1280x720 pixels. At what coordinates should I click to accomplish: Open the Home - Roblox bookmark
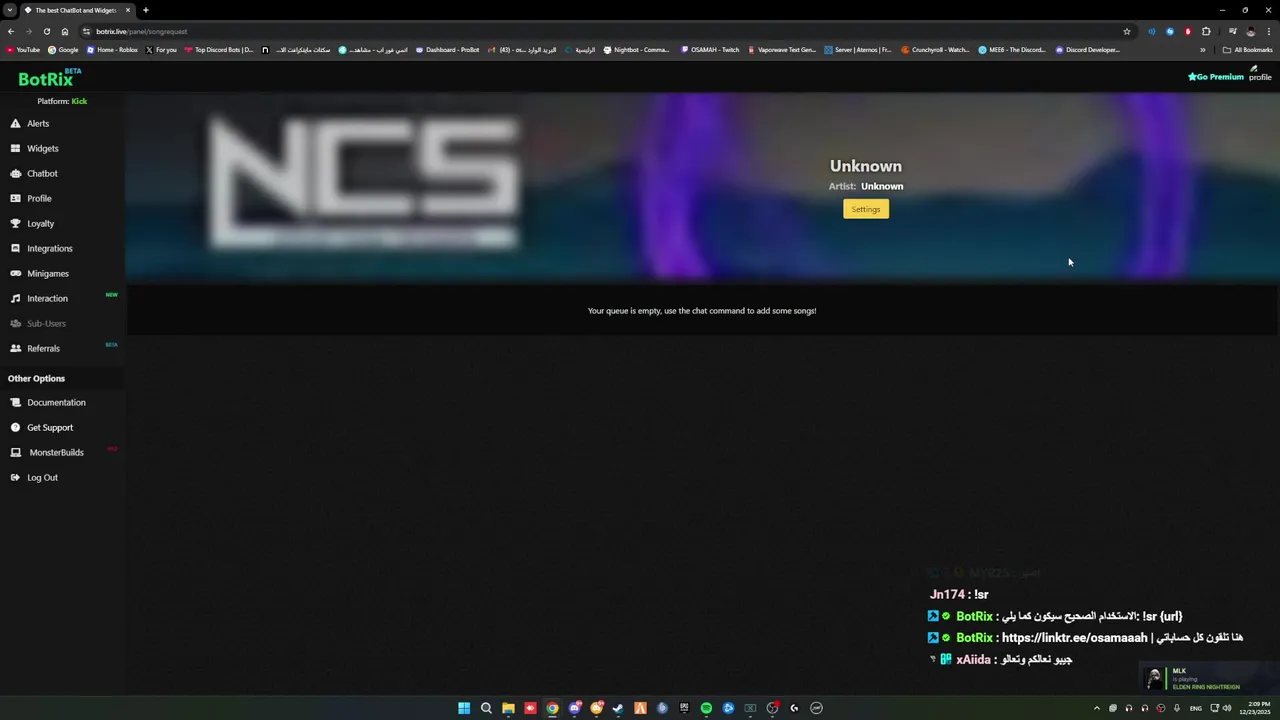pyautogui.click(x=112, y=50)
